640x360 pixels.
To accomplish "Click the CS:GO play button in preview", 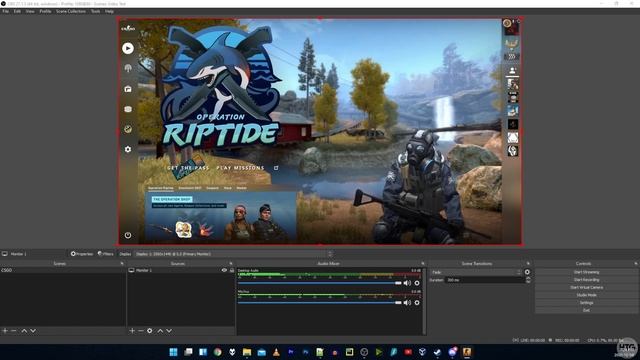I will click(128, 48).
